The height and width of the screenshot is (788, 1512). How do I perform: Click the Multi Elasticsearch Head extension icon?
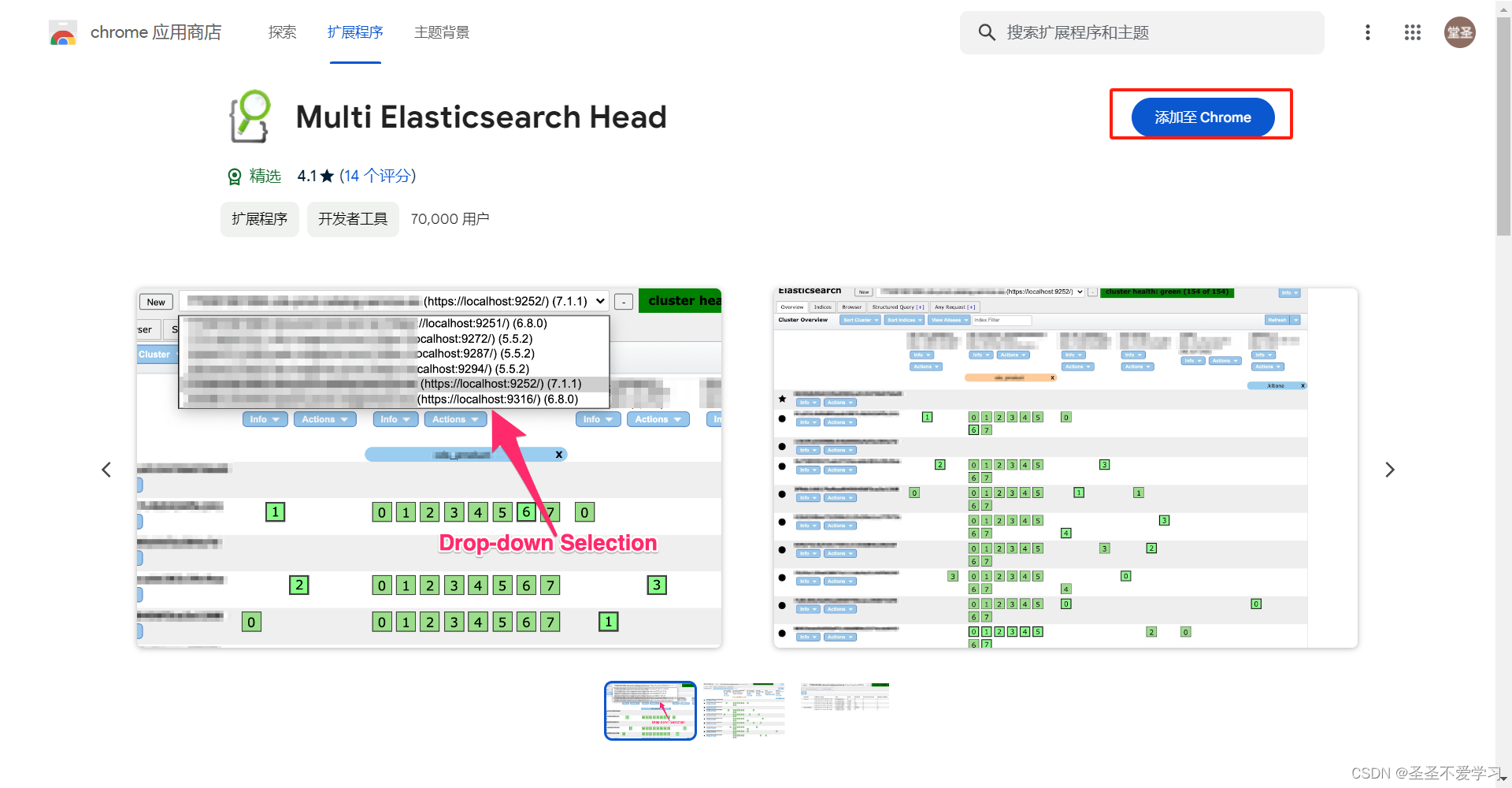tap(250, 117)
